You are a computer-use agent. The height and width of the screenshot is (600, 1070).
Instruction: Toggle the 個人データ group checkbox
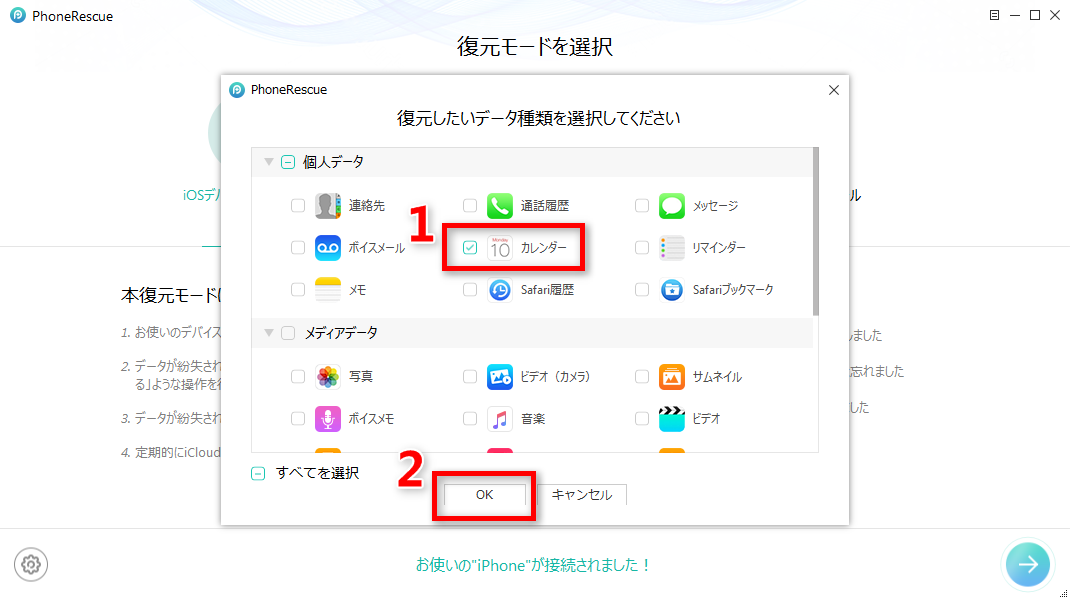[288, 162]
